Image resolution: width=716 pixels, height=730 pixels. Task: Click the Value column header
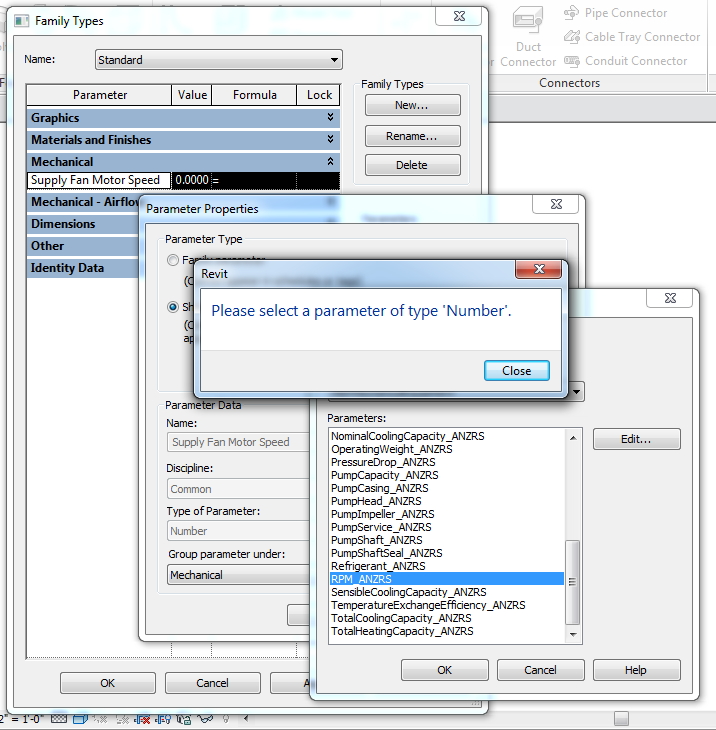(x=192, y=95)
